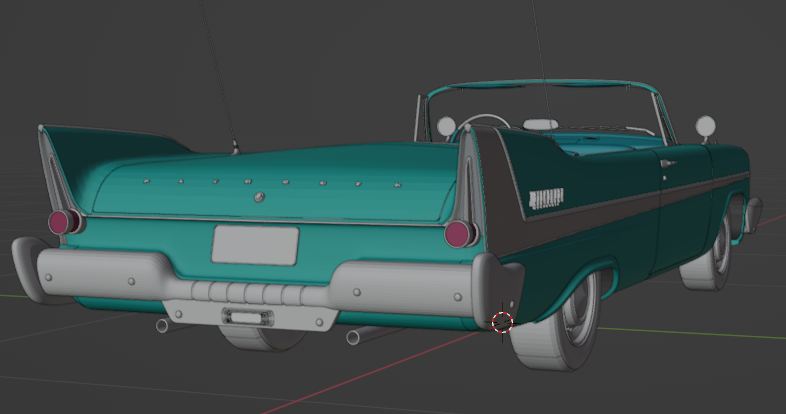Click the 3D cursor near the bumper corner

click(502, 322)
